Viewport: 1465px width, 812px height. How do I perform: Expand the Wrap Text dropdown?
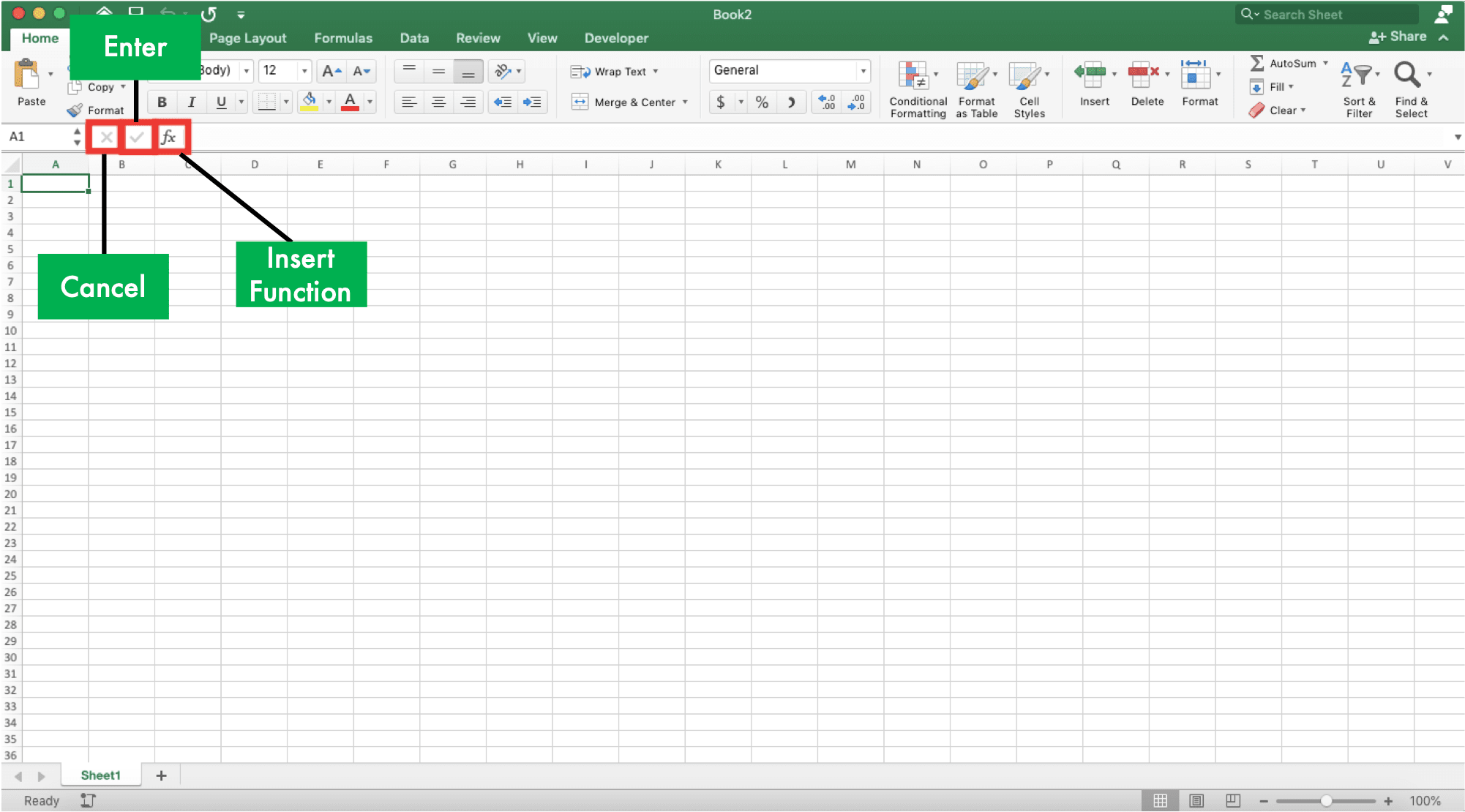659,71
